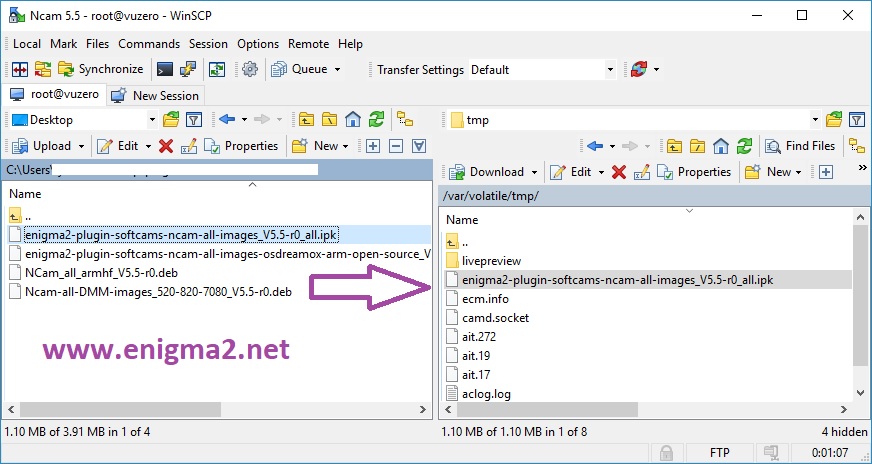Go to local parent directory

pos(306,119)
